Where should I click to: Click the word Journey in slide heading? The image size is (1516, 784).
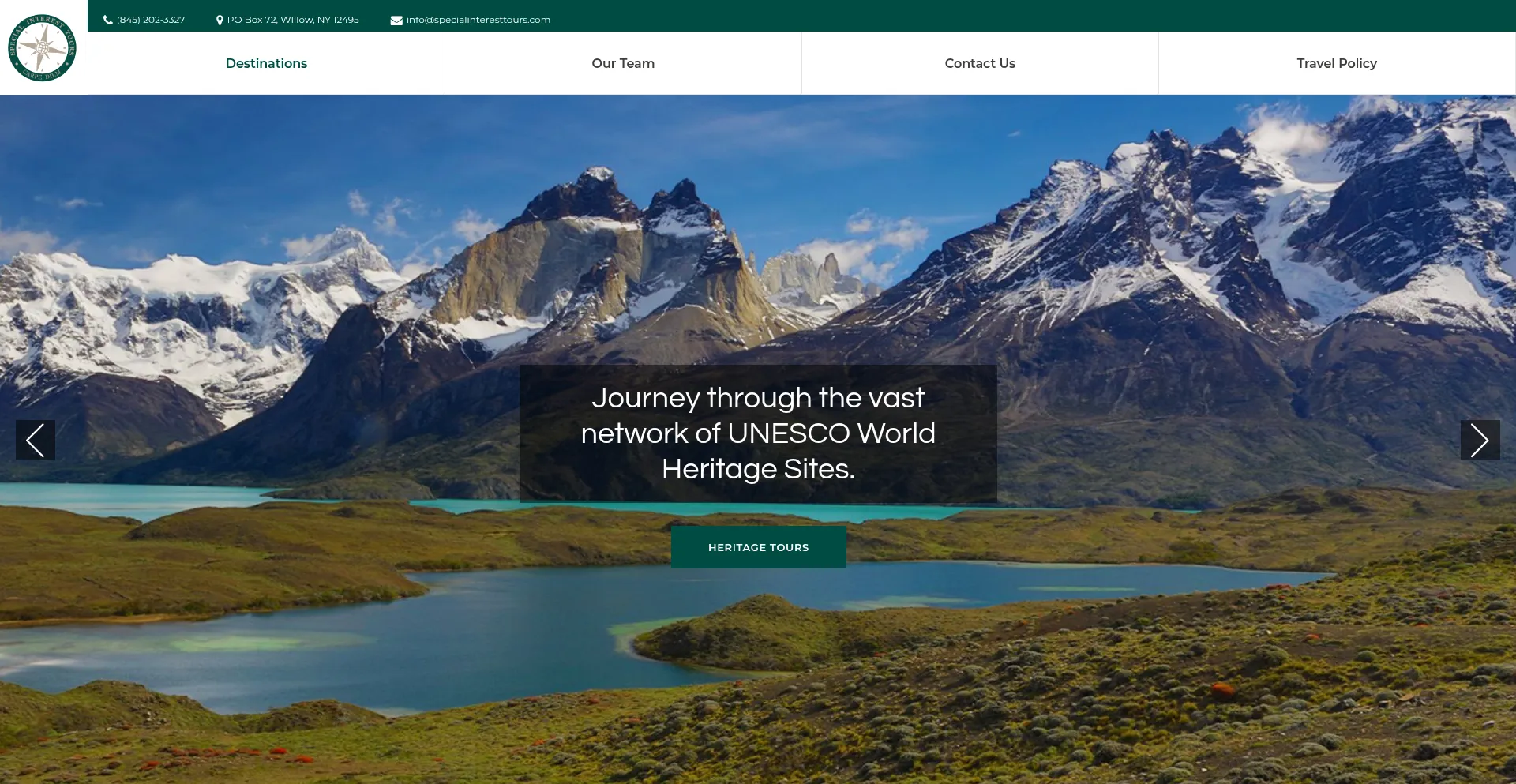tap(645, 398)
